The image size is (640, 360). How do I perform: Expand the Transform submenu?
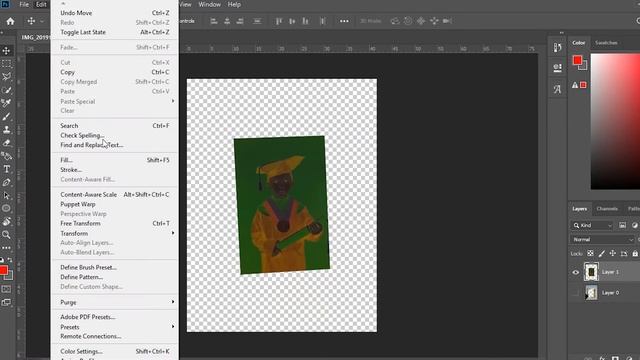pos(115,233)
